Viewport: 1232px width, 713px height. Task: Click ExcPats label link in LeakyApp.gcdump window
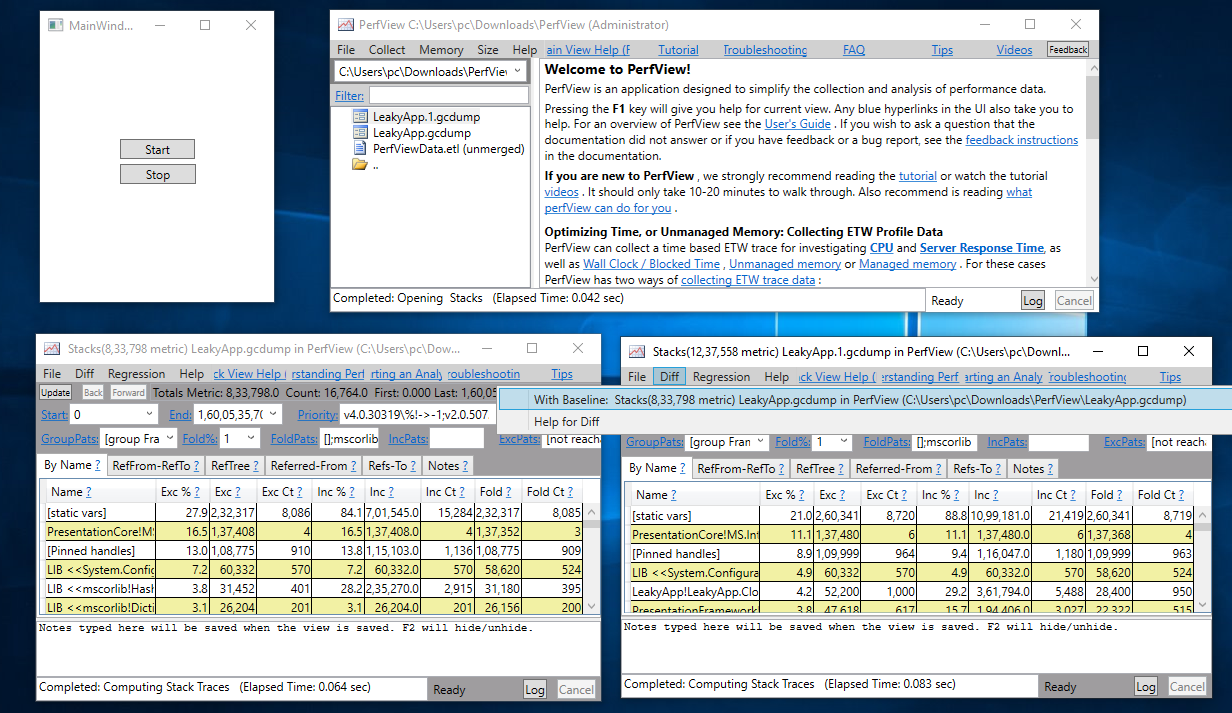[520, 439]
